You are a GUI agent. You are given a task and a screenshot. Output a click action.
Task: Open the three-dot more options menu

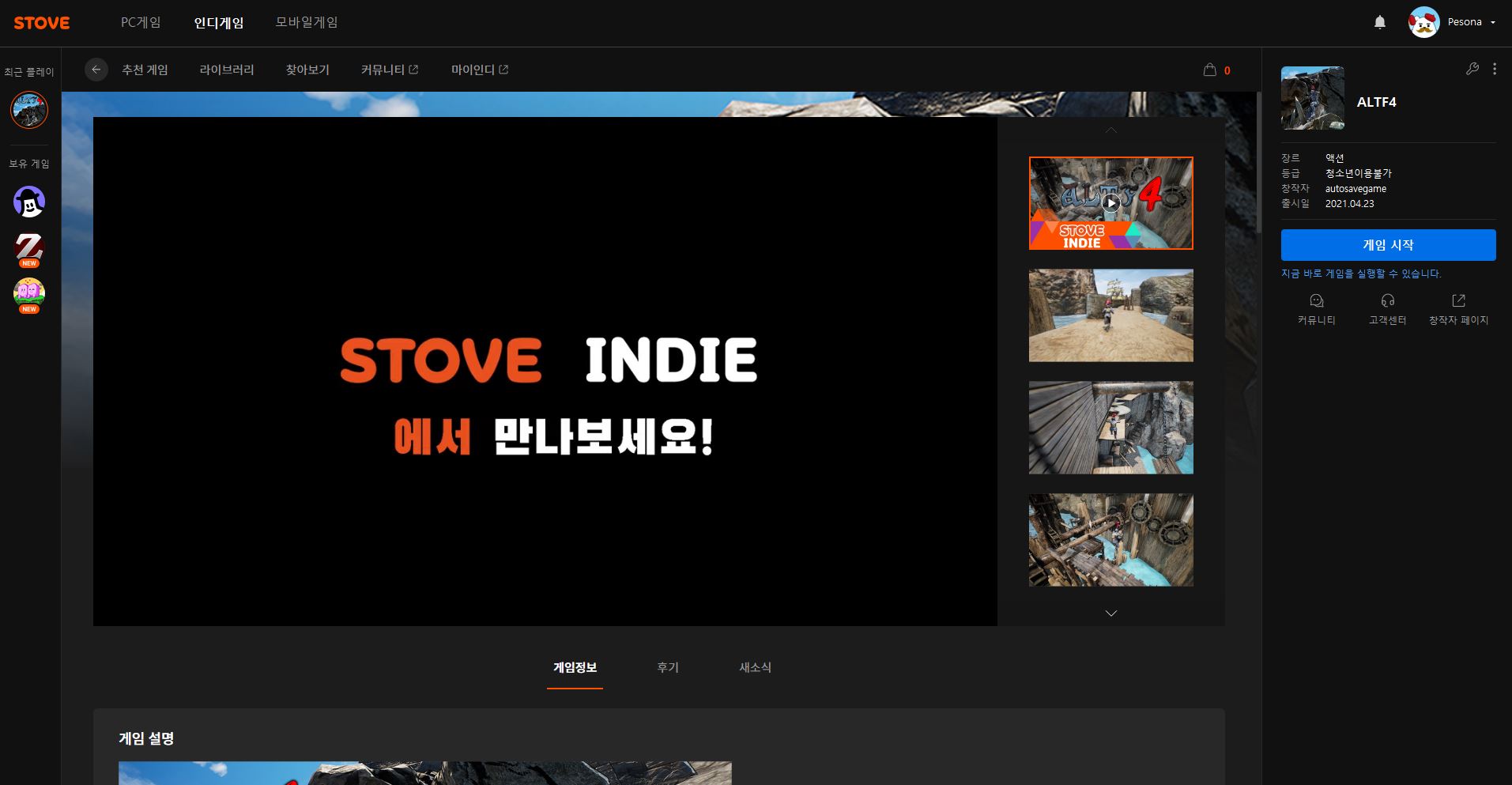point(1494,69)
